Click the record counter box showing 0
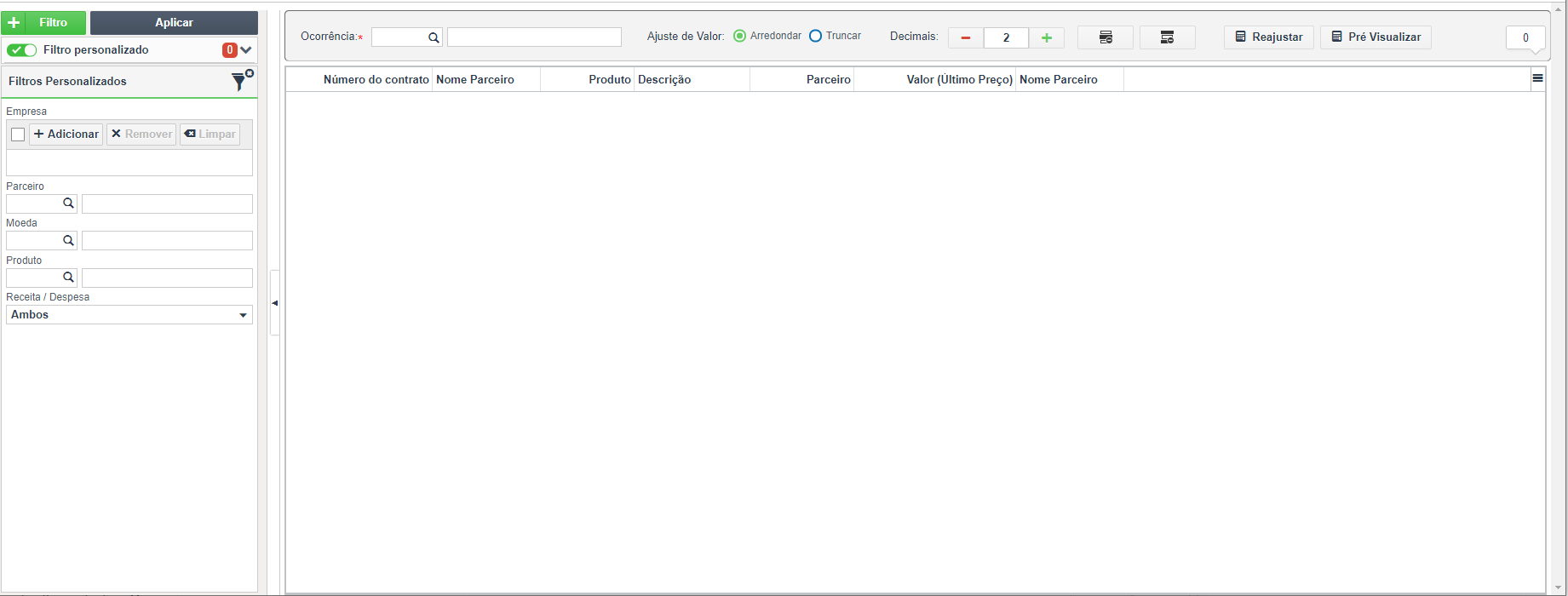1568x596 pixels. tap(1525, 37)
